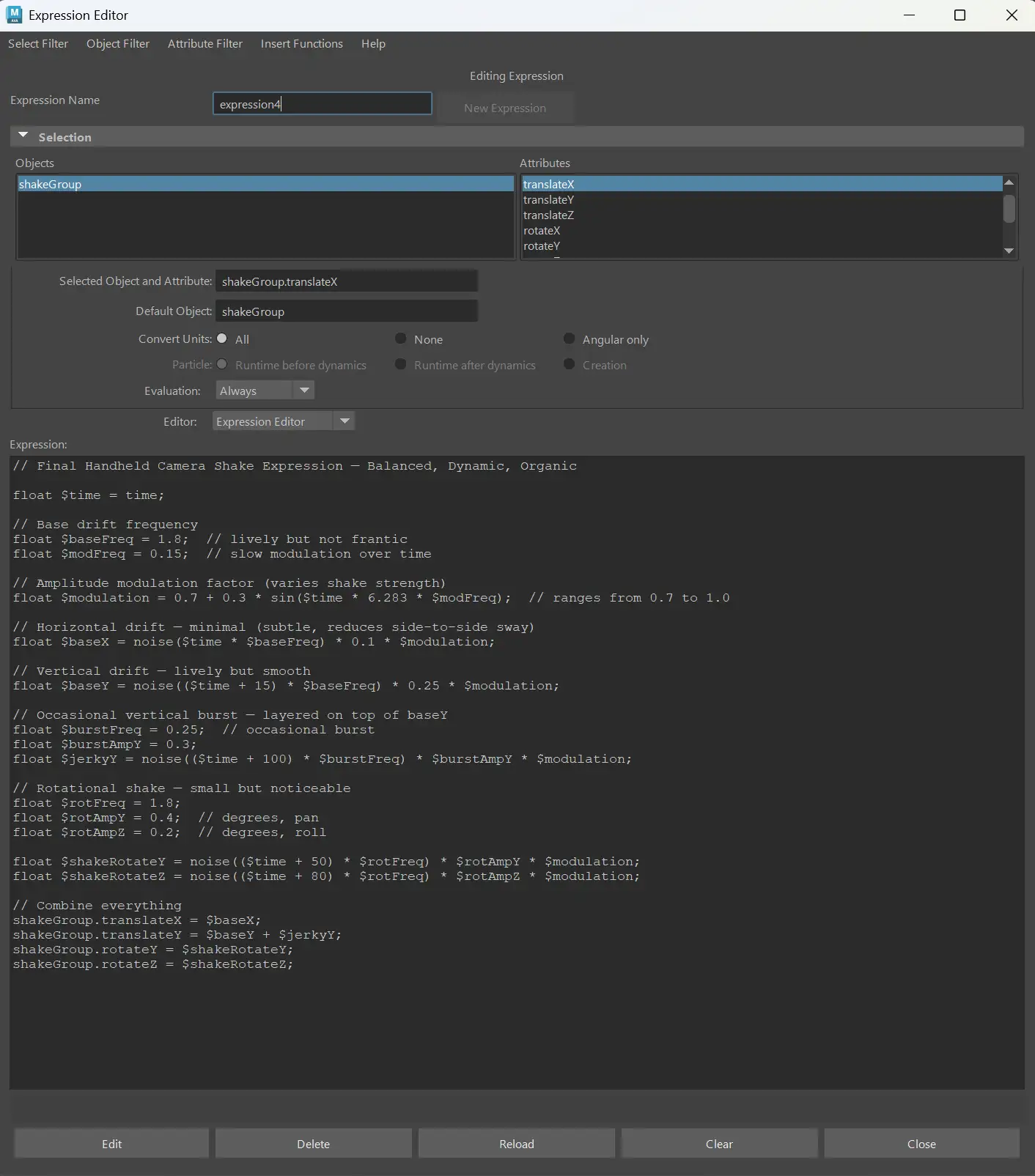Click the Delete button
Image resolution: width=1035 pixels, height=1176 pixels.
pos(313,1144)
